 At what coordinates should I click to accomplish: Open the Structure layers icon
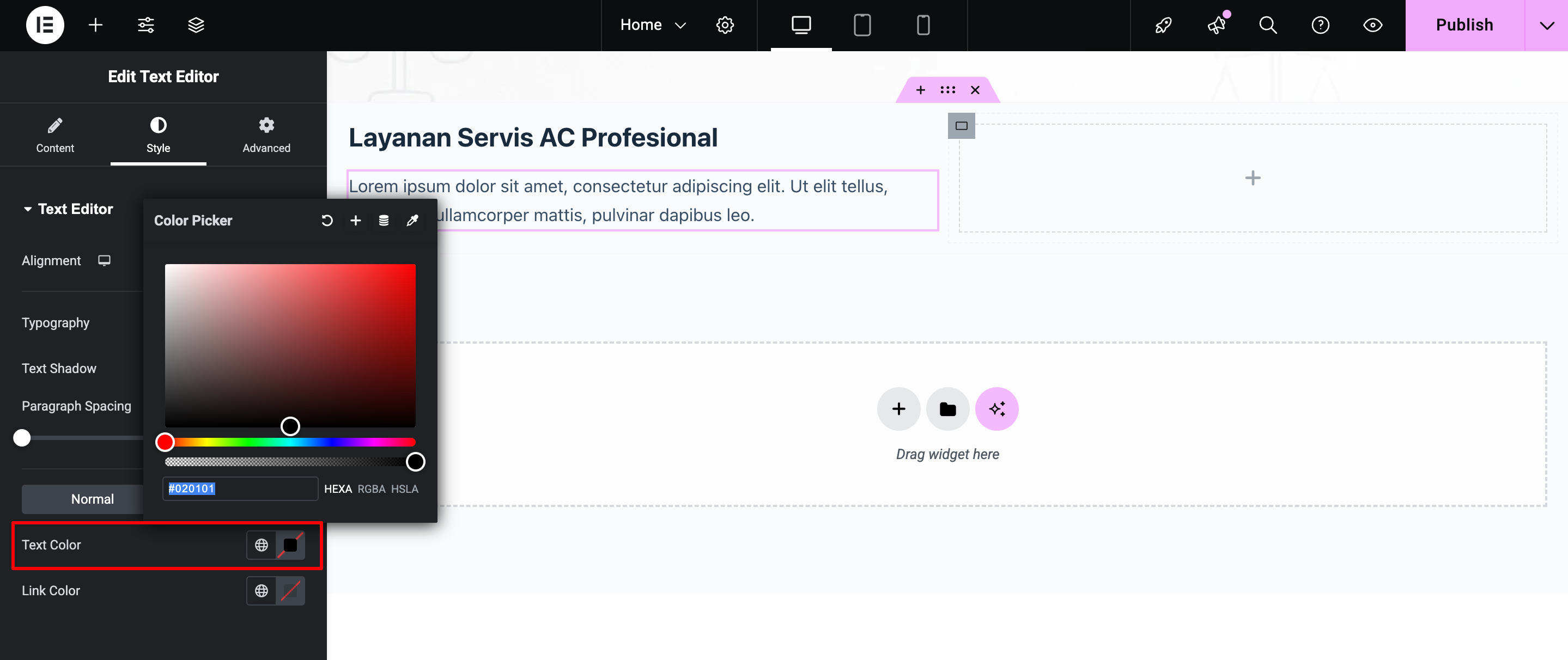click(x=196, y=25)
